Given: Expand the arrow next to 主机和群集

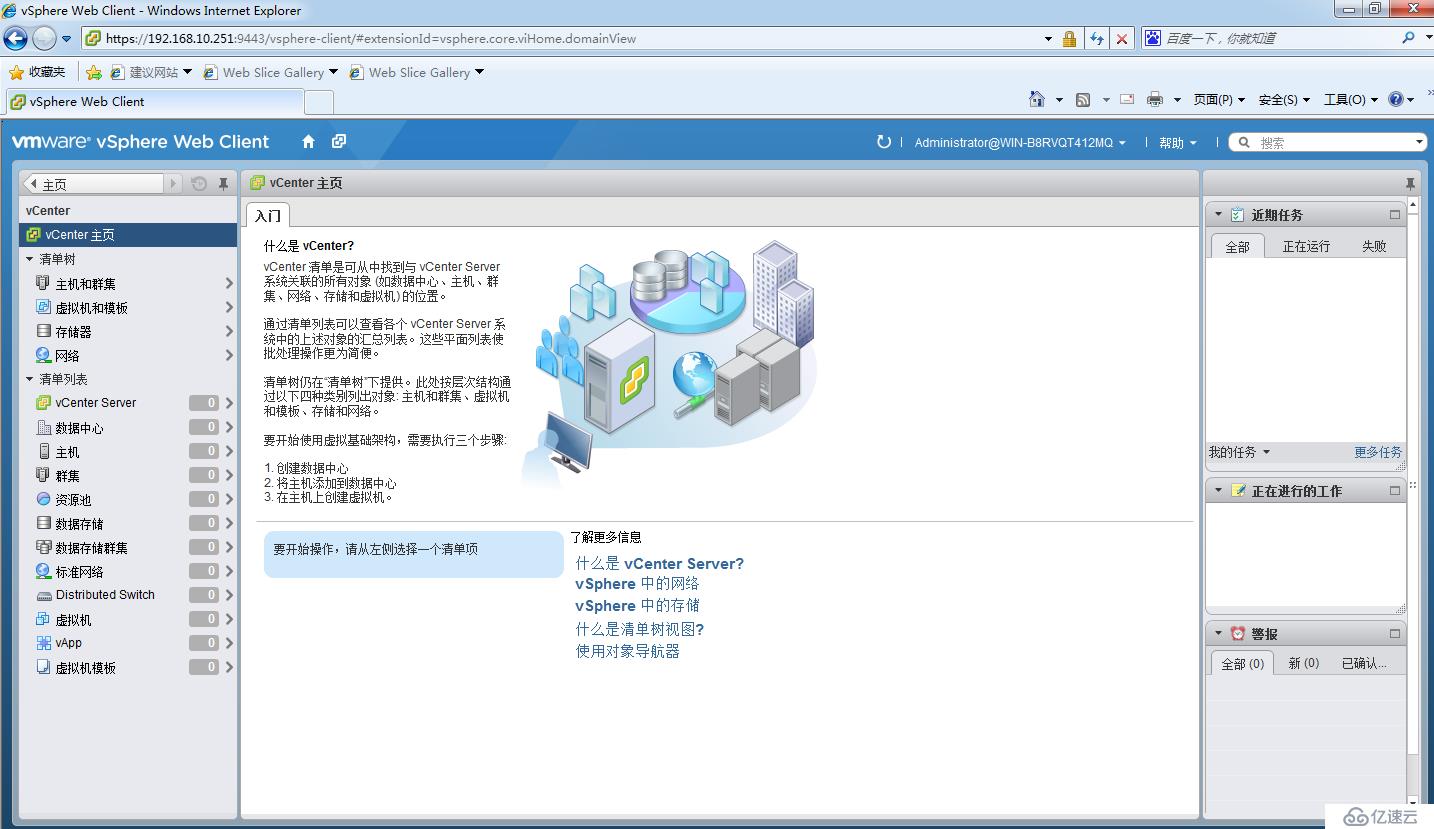Looking at the screenshot, I should point(229,284).
